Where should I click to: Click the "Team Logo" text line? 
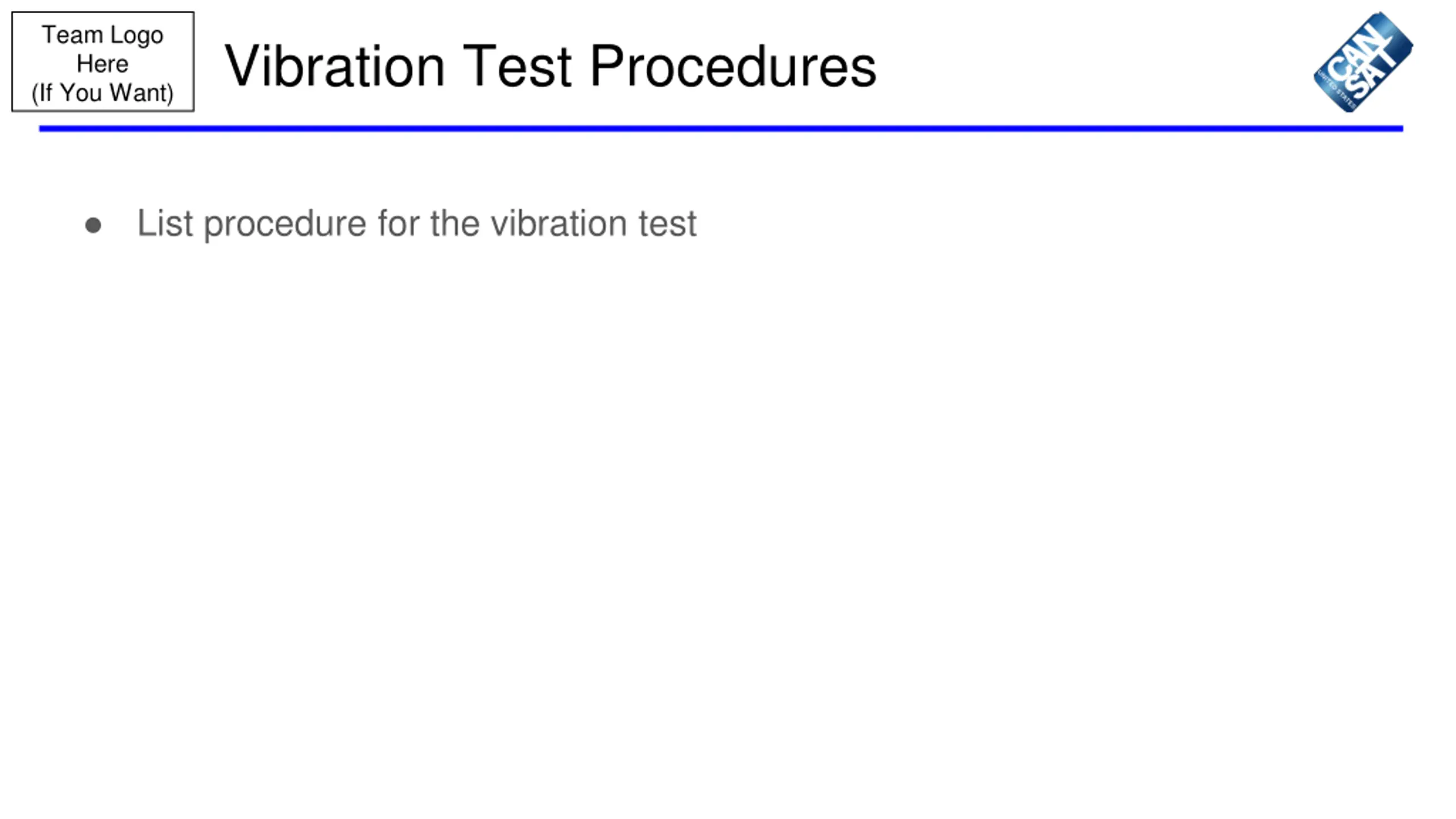(x=103, y=36)
